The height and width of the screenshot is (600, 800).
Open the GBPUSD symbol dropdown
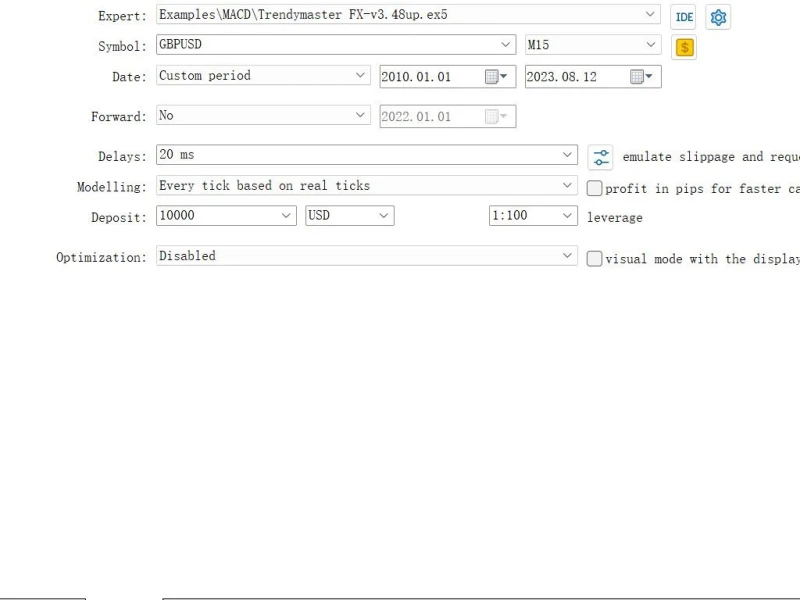pyautogui.click(x=506, y=45)
